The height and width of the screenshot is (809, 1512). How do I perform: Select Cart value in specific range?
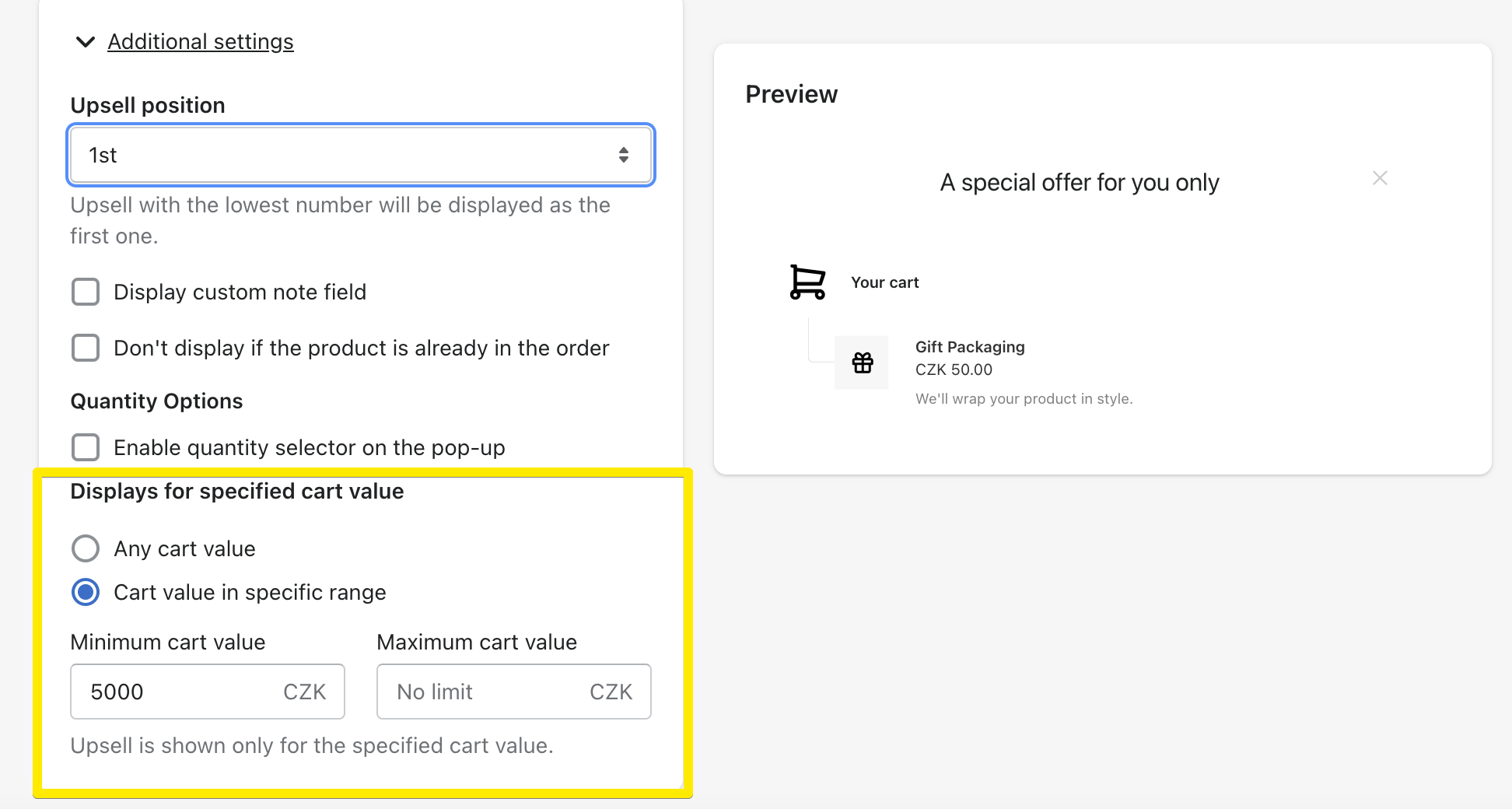click(x=86, y=592)
